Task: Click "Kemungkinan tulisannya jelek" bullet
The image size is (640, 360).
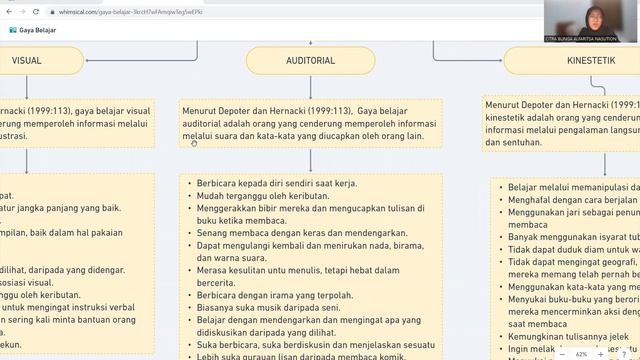Action: click(x=568, y=337)
